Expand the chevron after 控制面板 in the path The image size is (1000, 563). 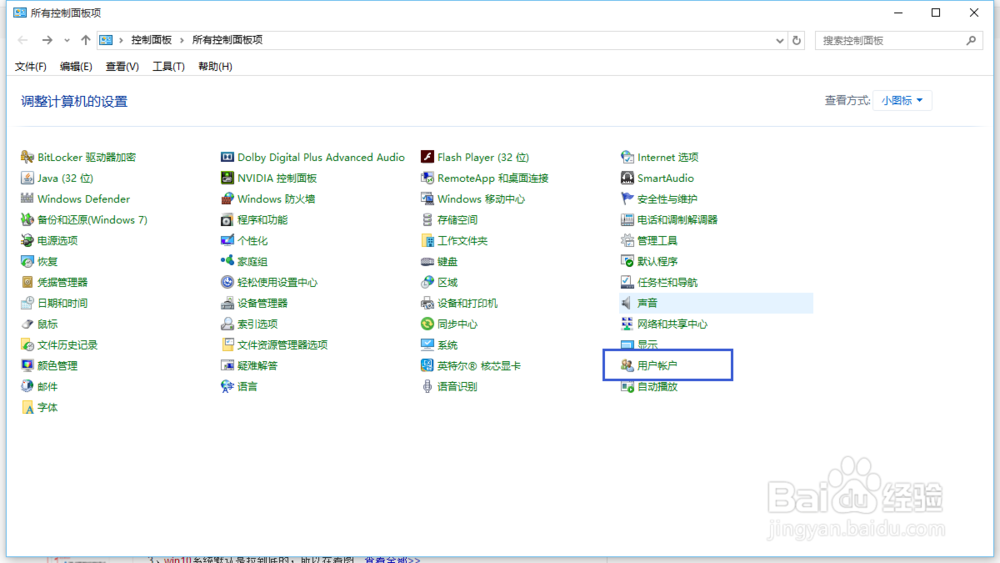182,40
